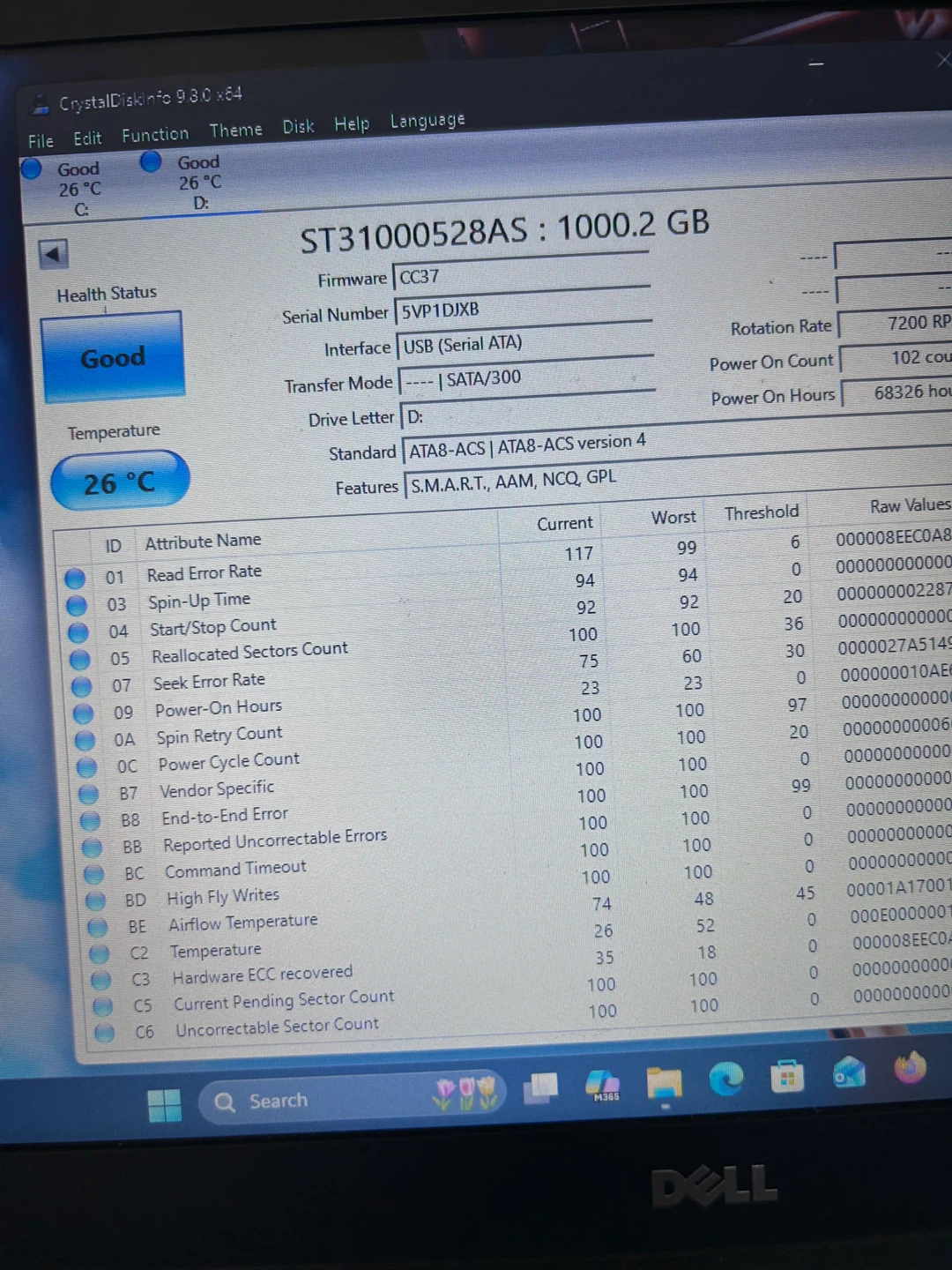Click the status icon for Hardware ECC recovered

(x=101, y=981)
